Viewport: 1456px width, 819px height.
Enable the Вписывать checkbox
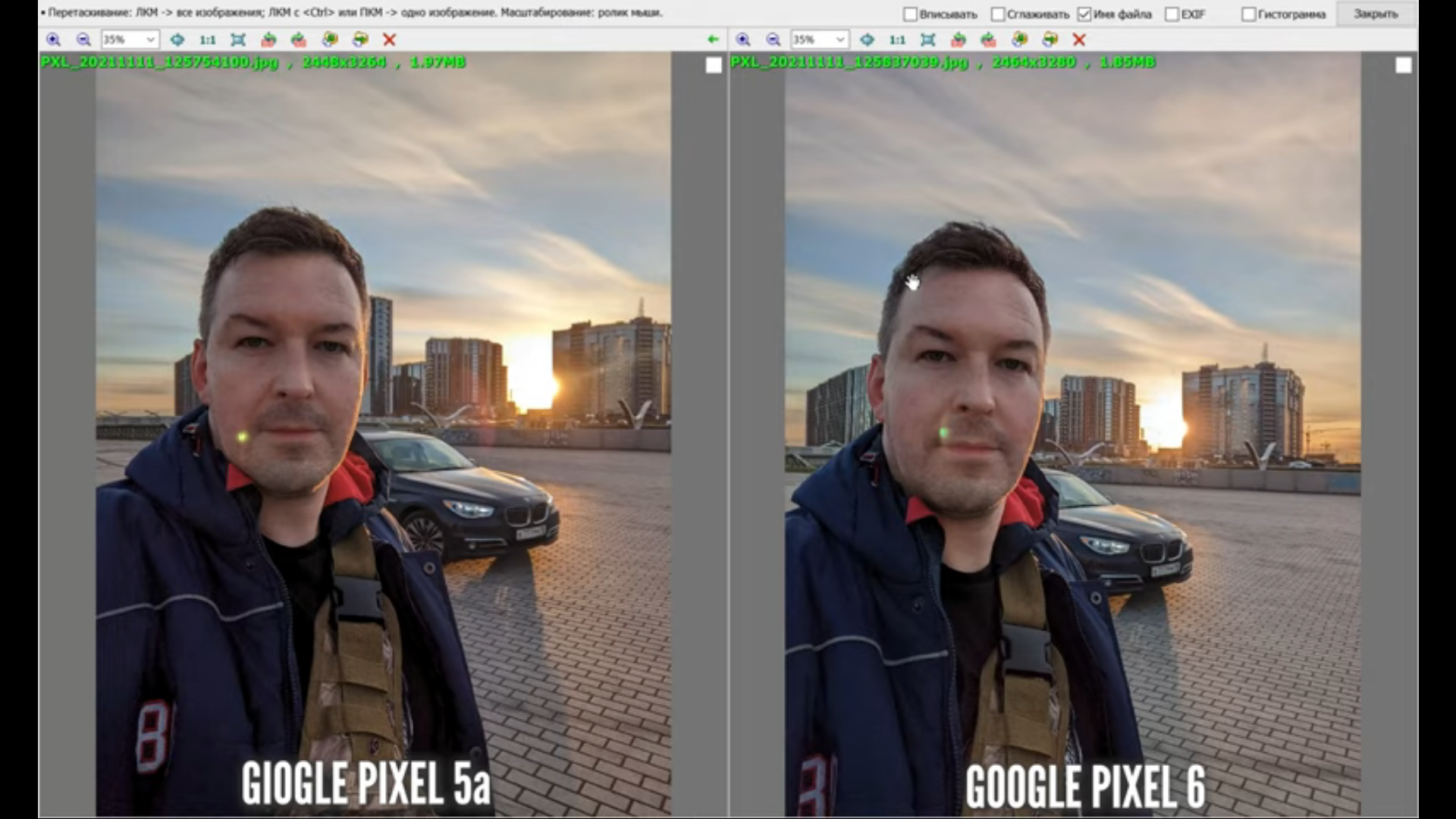[x=911, y=14]
